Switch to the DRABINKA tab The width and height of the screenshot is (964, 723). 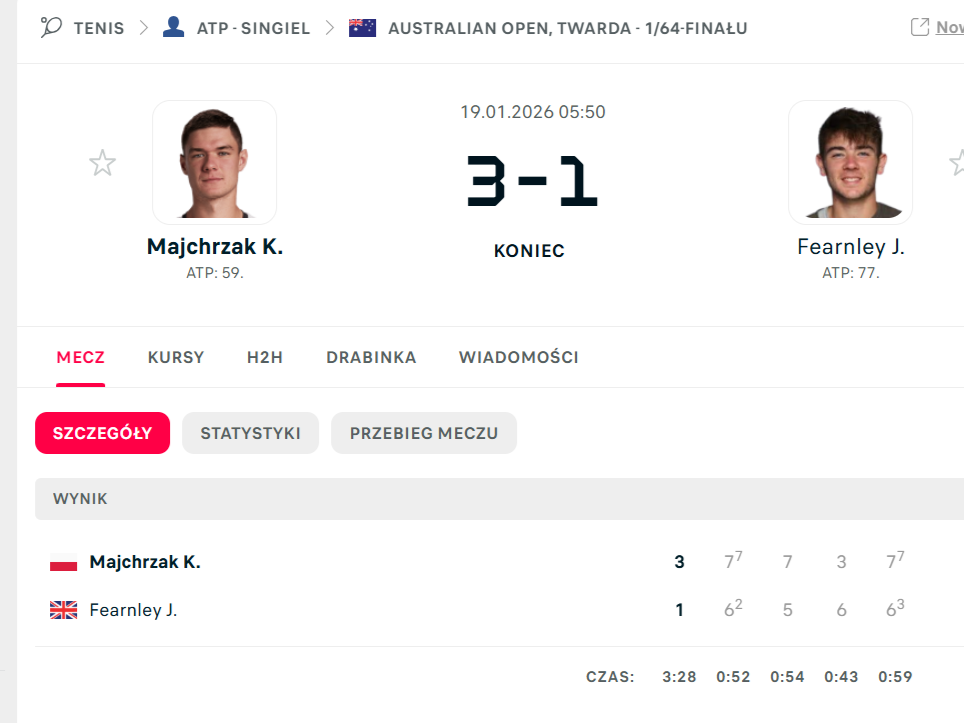(371, 357)
